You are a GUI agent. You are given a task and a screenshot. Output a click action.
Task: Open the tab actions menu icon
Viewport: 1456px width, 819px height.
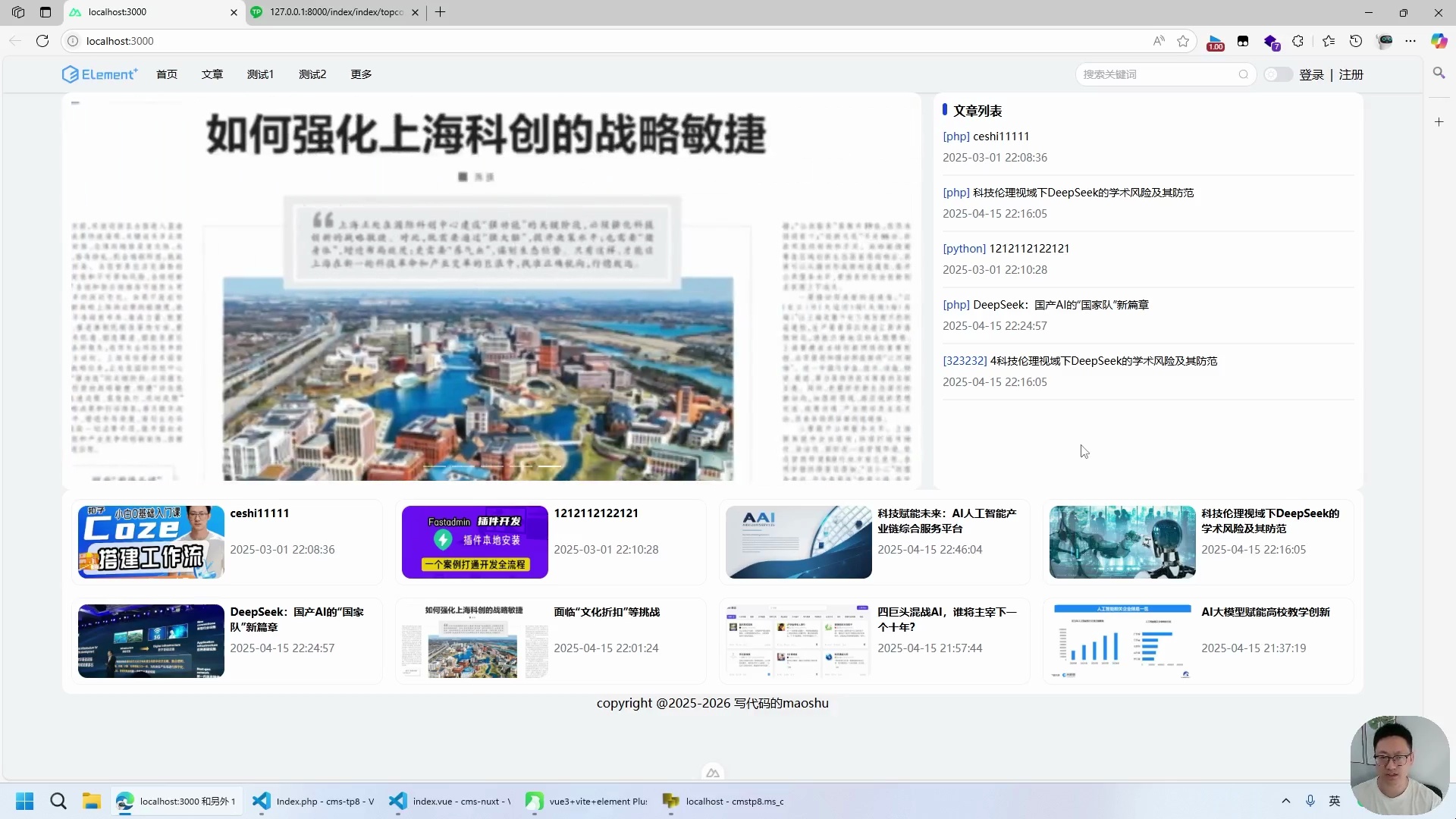pyautogui.click(x=45, y=12)
